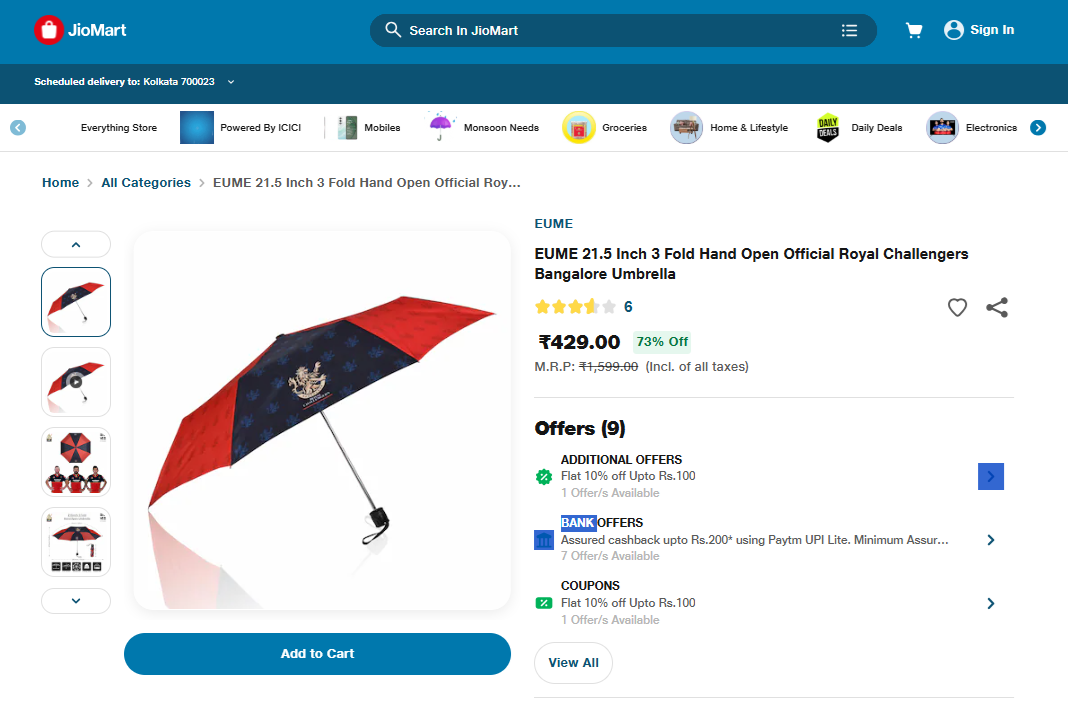This screenshot has width=1068, height=713.
Task: Go to Home breadcrumb link
Action: click(61, 183)
